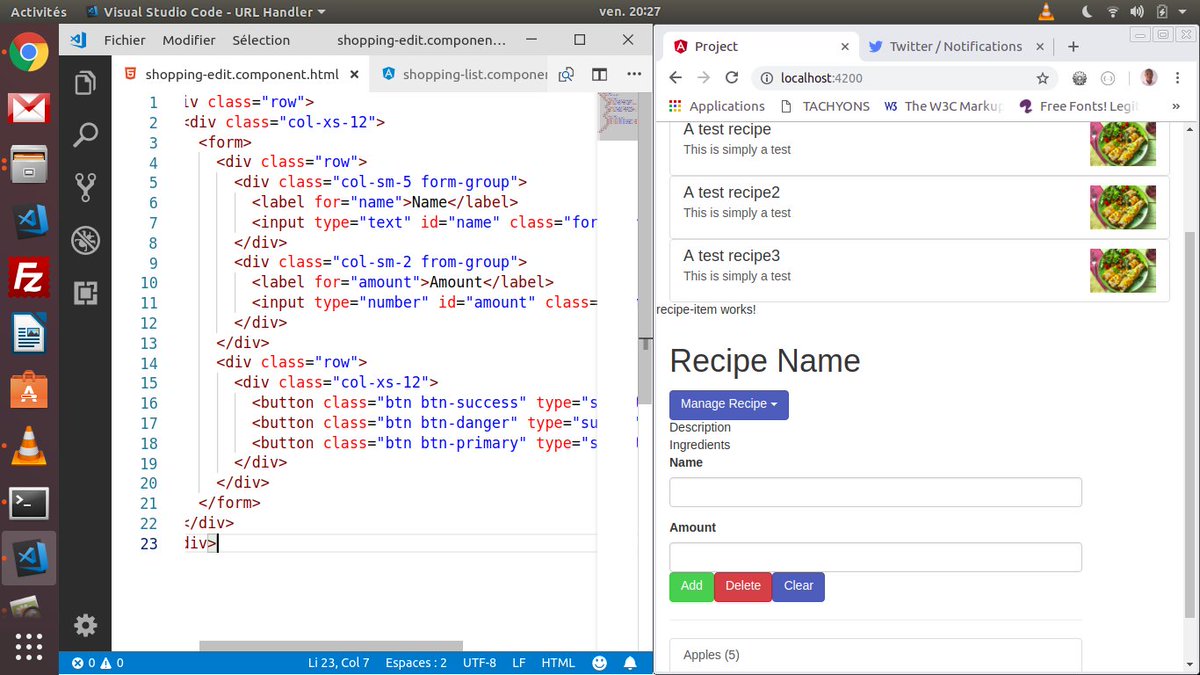
Task: Split the editor to the right
Action: (600, 74)
